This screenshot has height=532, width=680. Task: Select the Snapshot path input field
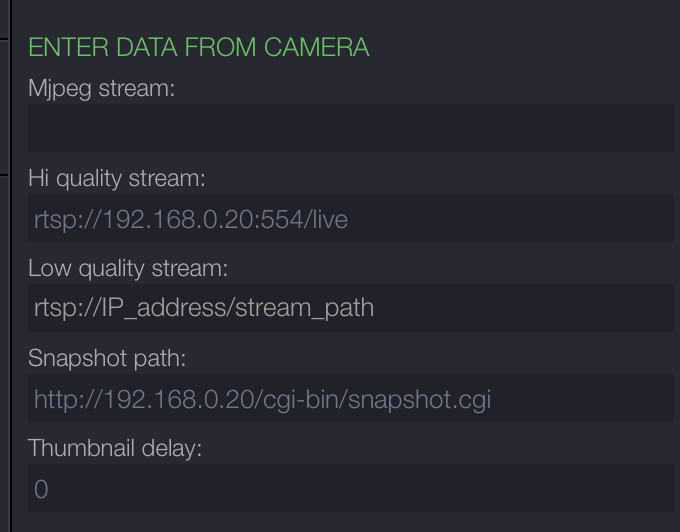click(350, 398)
